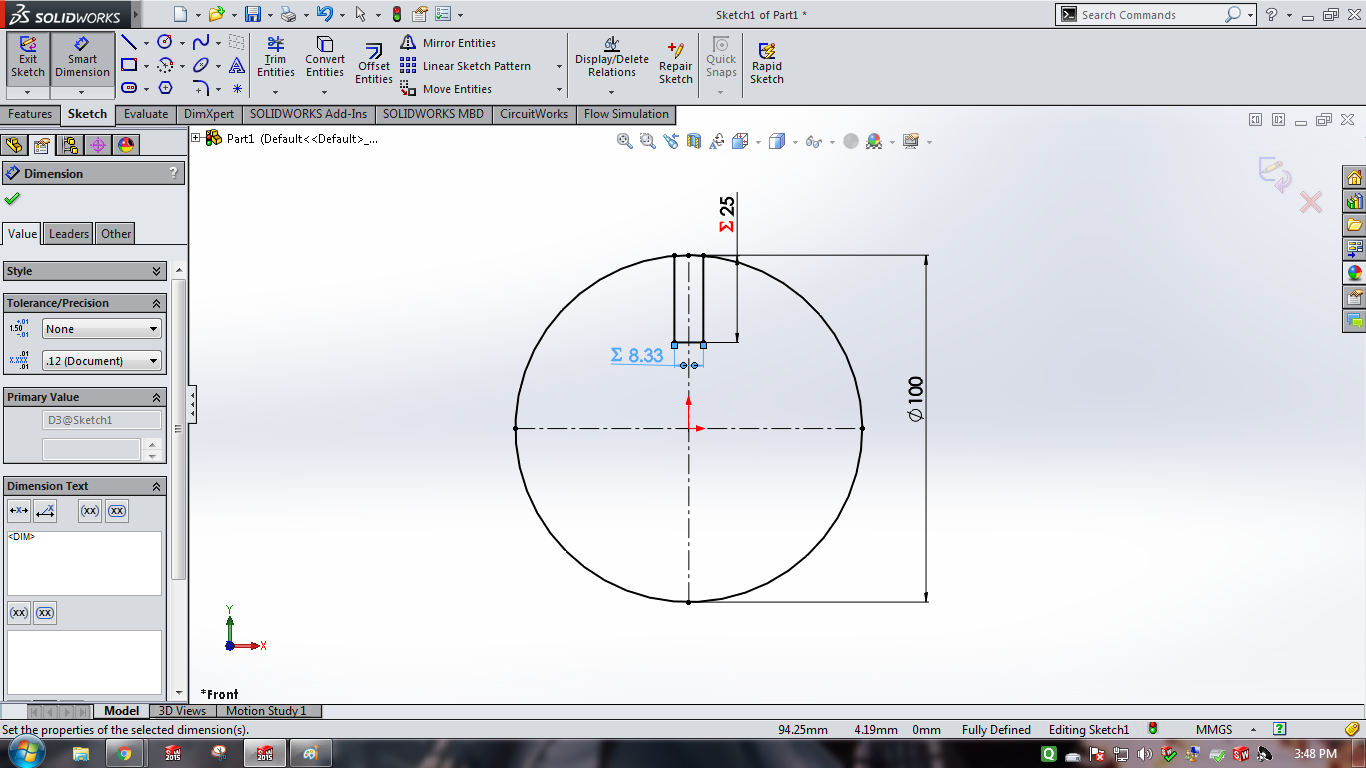Select the Ellipse sketch tool
The width and height of the screenshot is (1366, 768).
[x=201, y=65]
